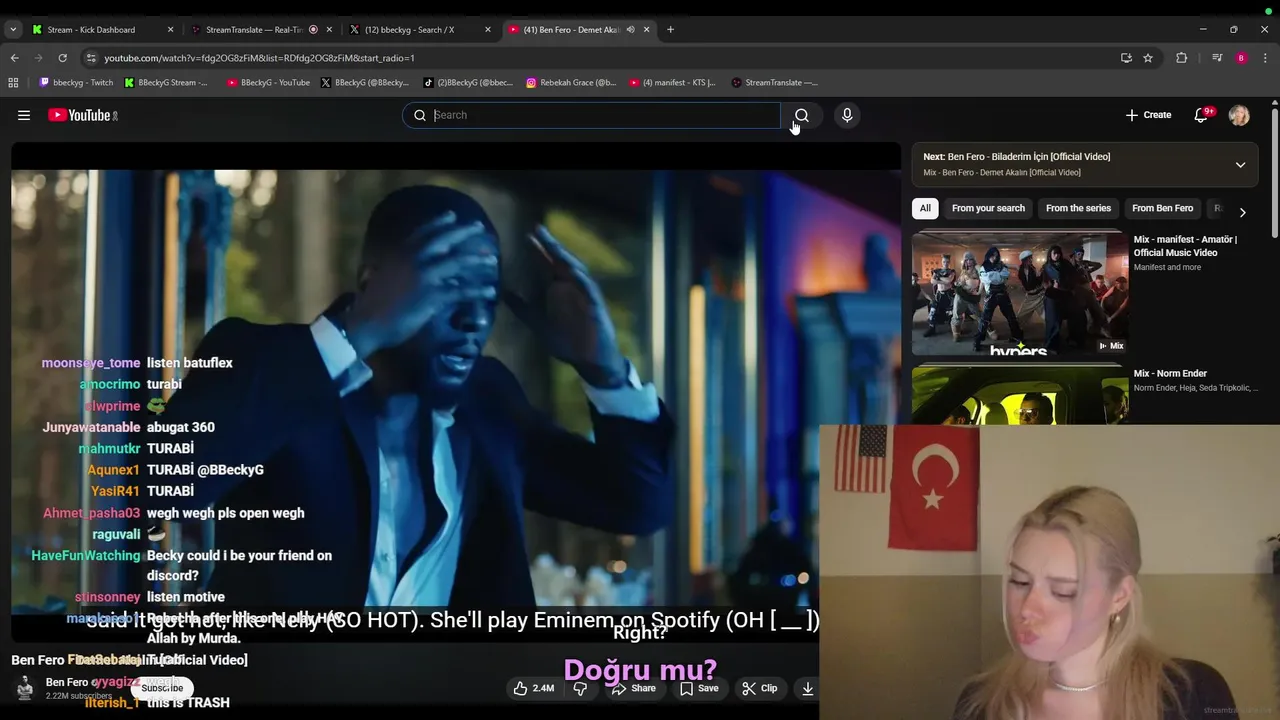This screenshot has height=720, width=1280.
Task: Subscribe to the Ben Fero channel
Action: pyautogui.click(x=162, y=688)
